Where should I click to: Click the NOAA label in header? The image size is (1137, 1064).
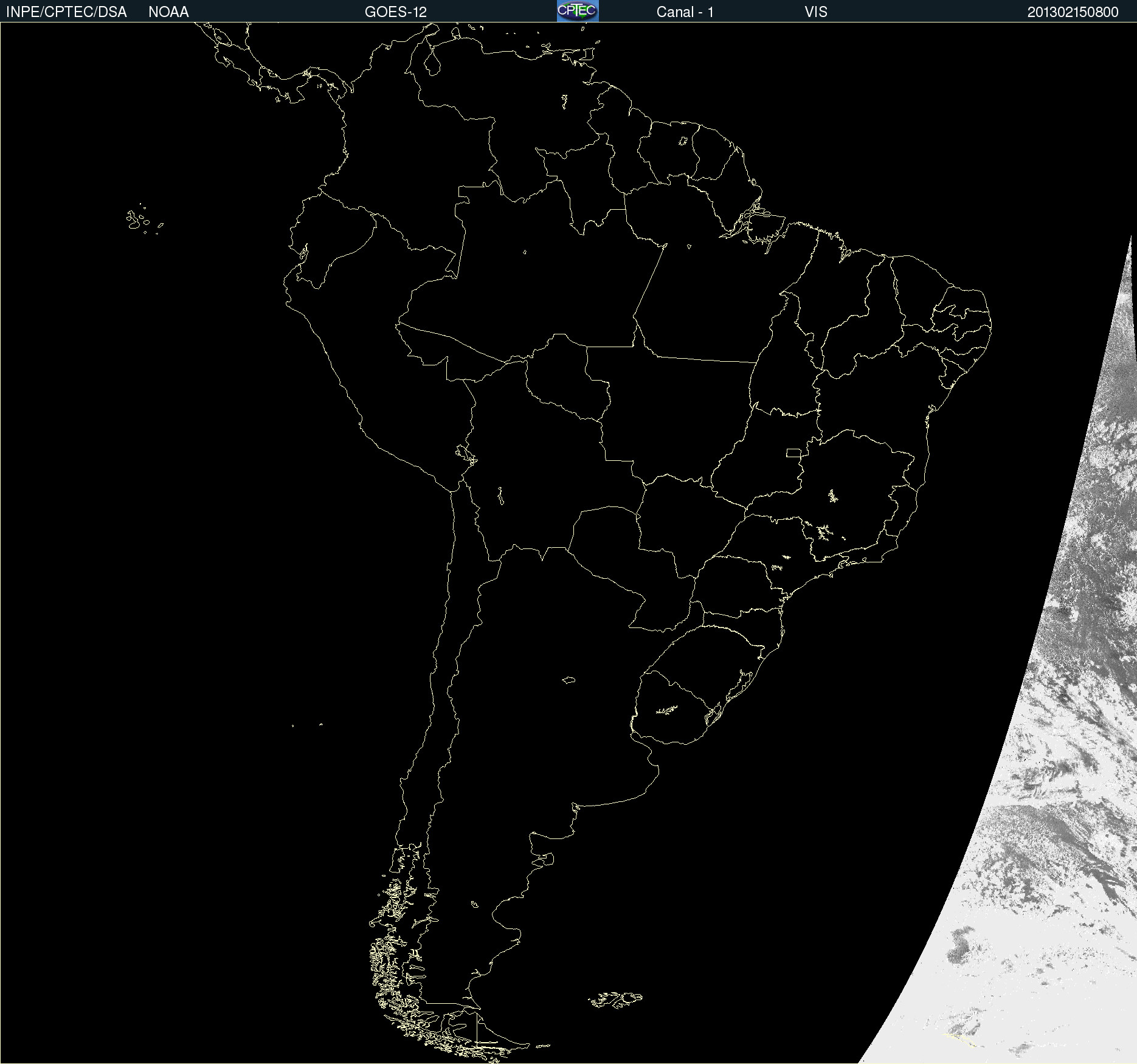coord(168,12)
